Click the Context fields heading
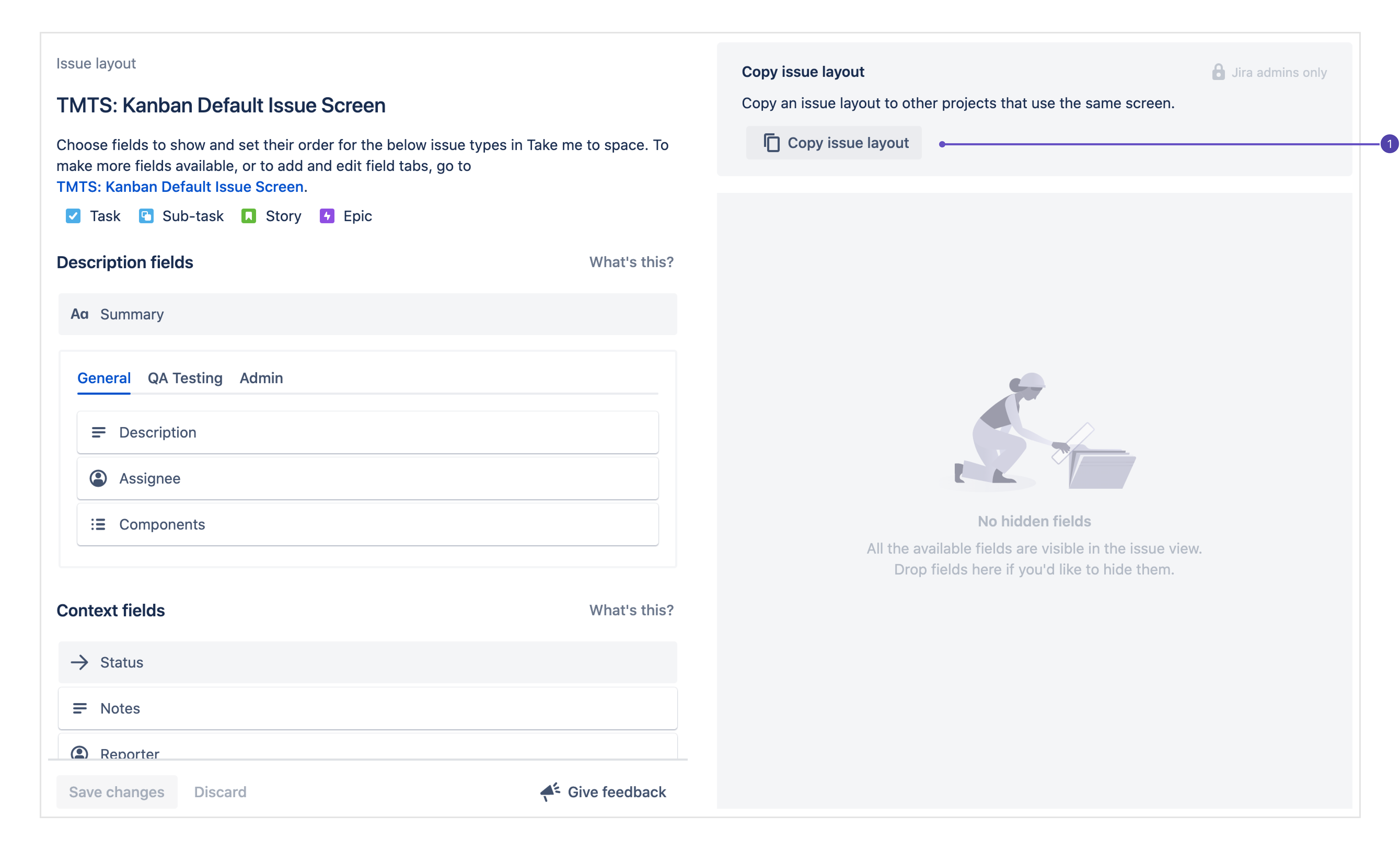Viewport: 1400px width, 850px height. click(111, 611)
